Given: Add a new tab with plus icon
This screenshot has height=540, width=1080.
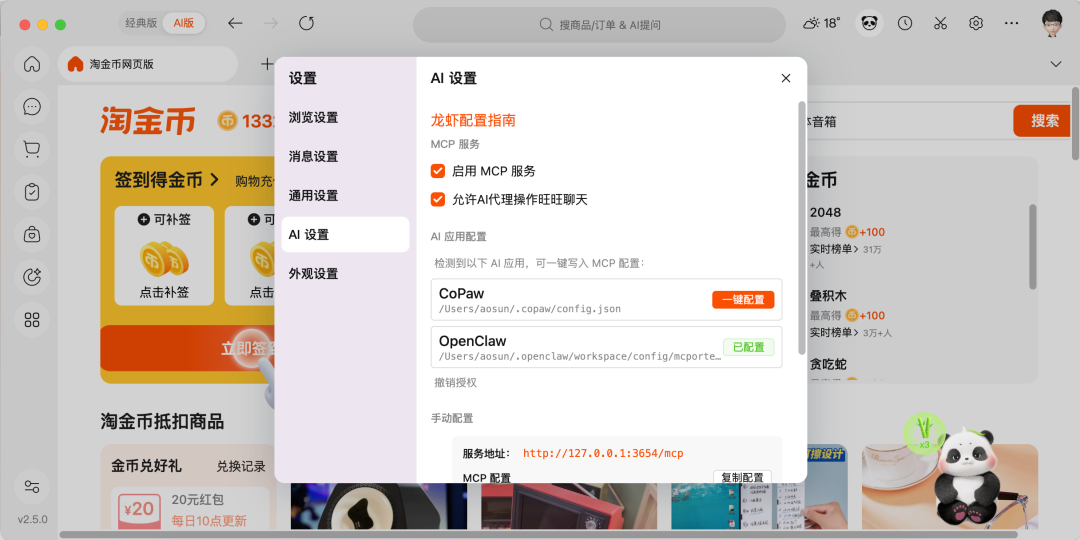Looking at the screenshot, I should click(267, 64).
